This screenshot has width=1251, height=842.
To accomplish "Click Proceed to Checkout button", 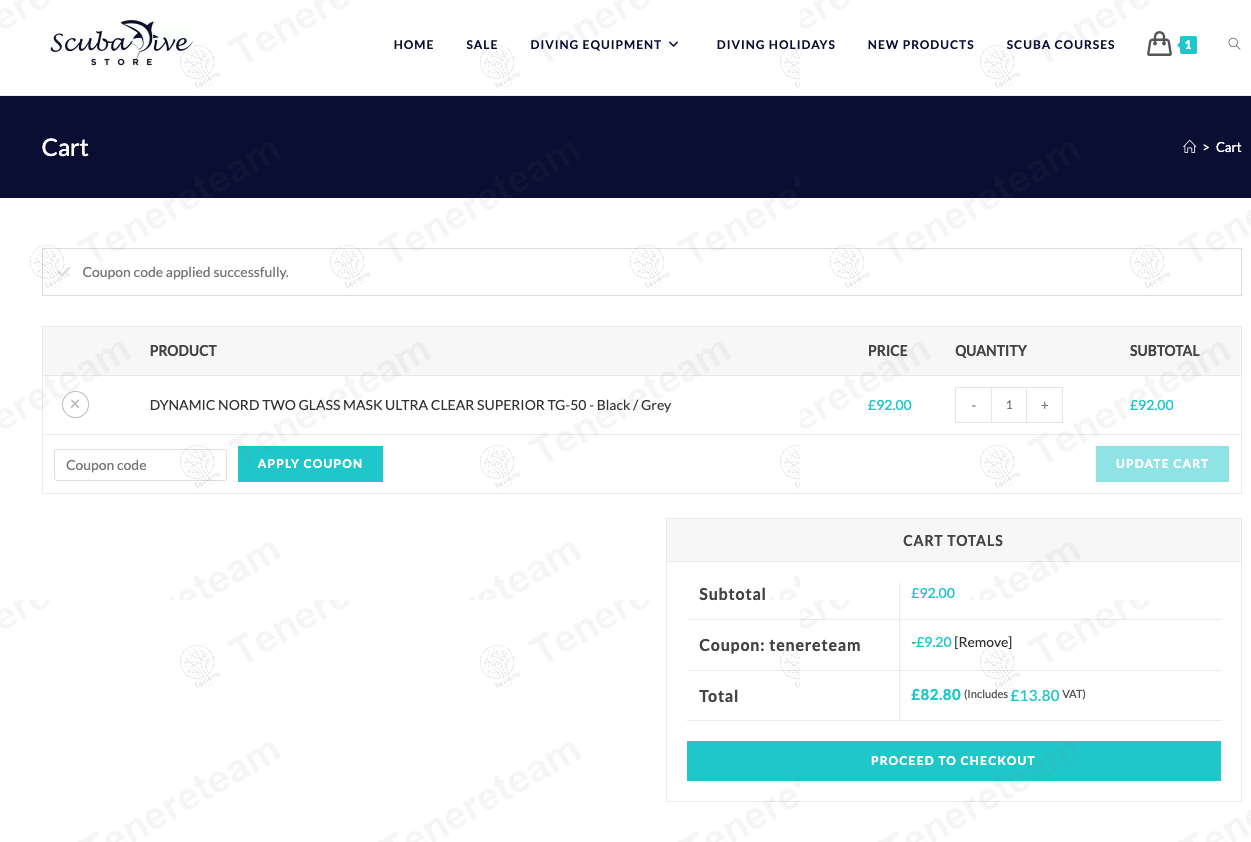I will tap(953, 761).
